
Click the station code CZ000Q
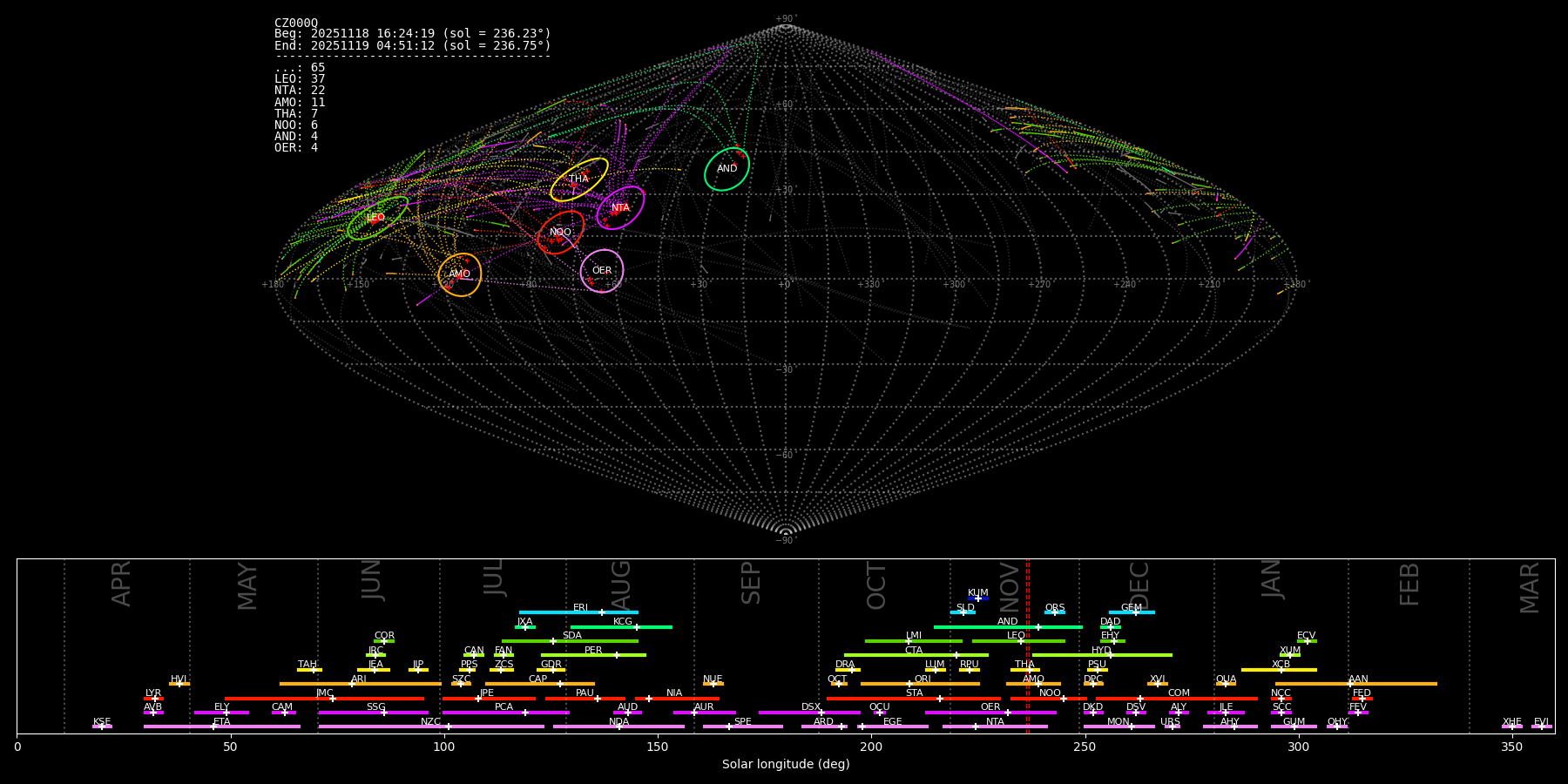[296, 23]
